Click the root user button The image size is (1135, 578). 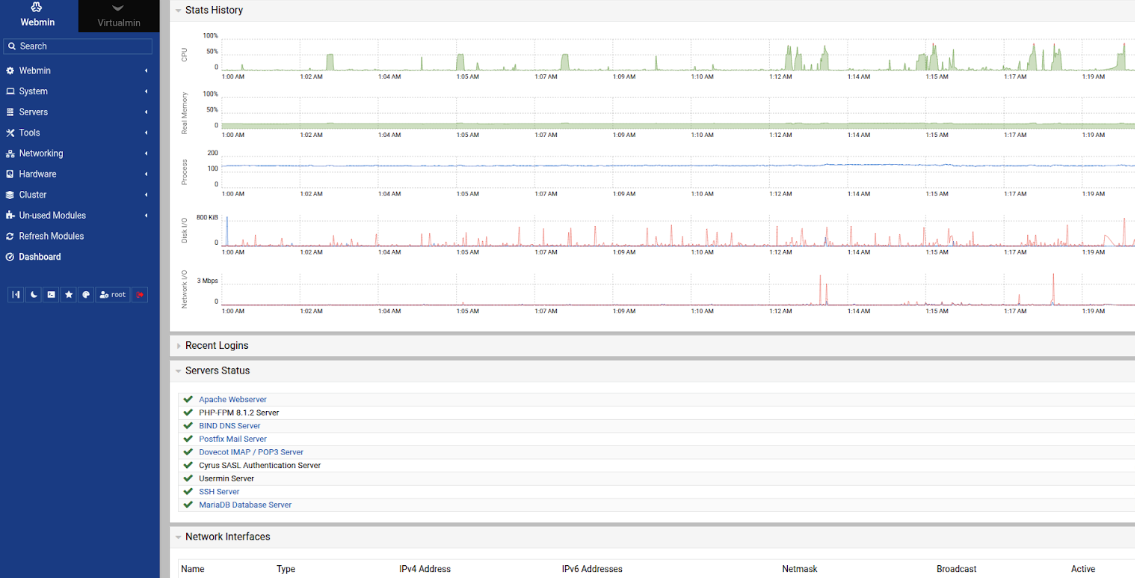[113, 294]
